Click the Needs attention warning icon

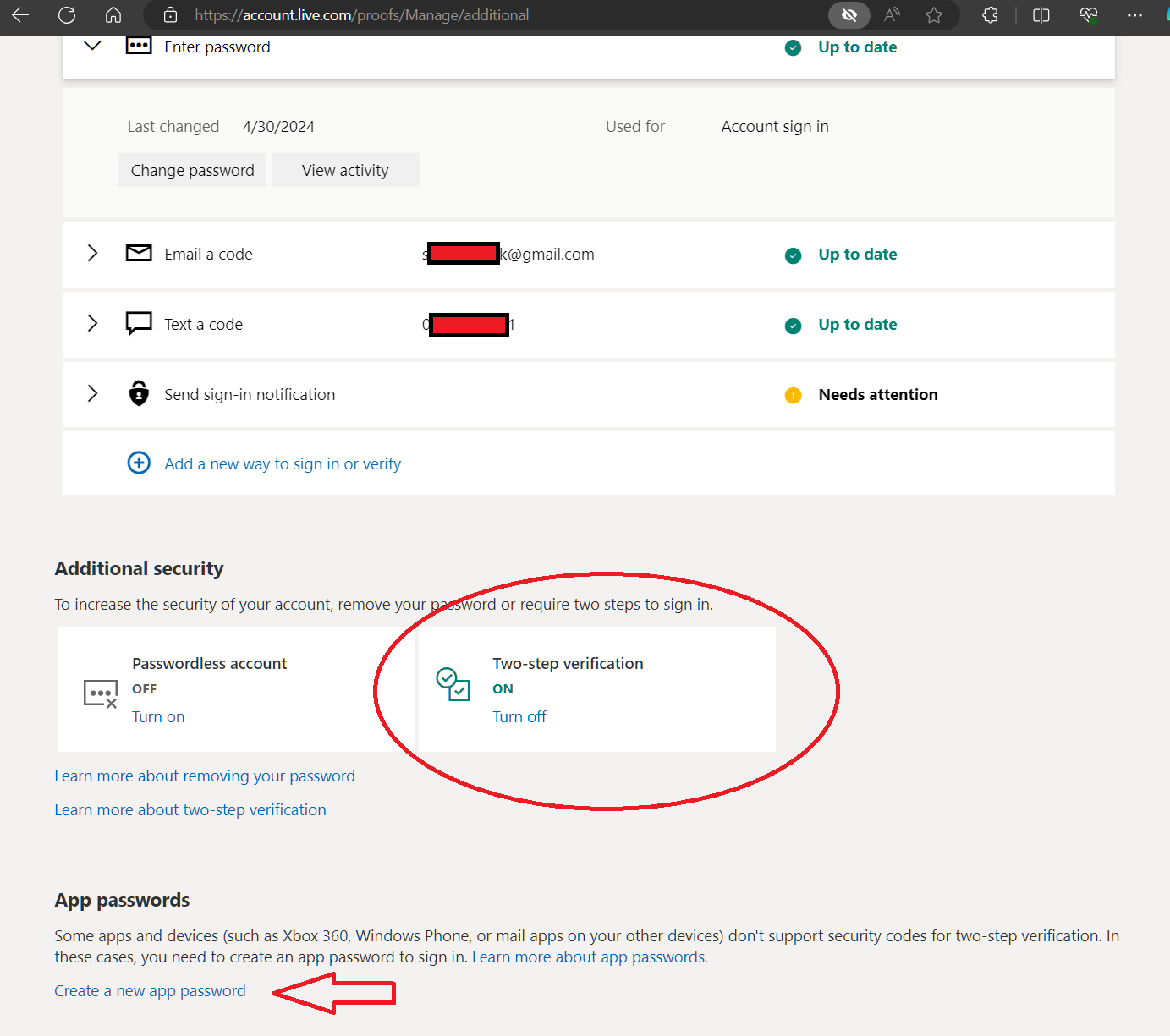pyautogui.click(x=793, y=395)
